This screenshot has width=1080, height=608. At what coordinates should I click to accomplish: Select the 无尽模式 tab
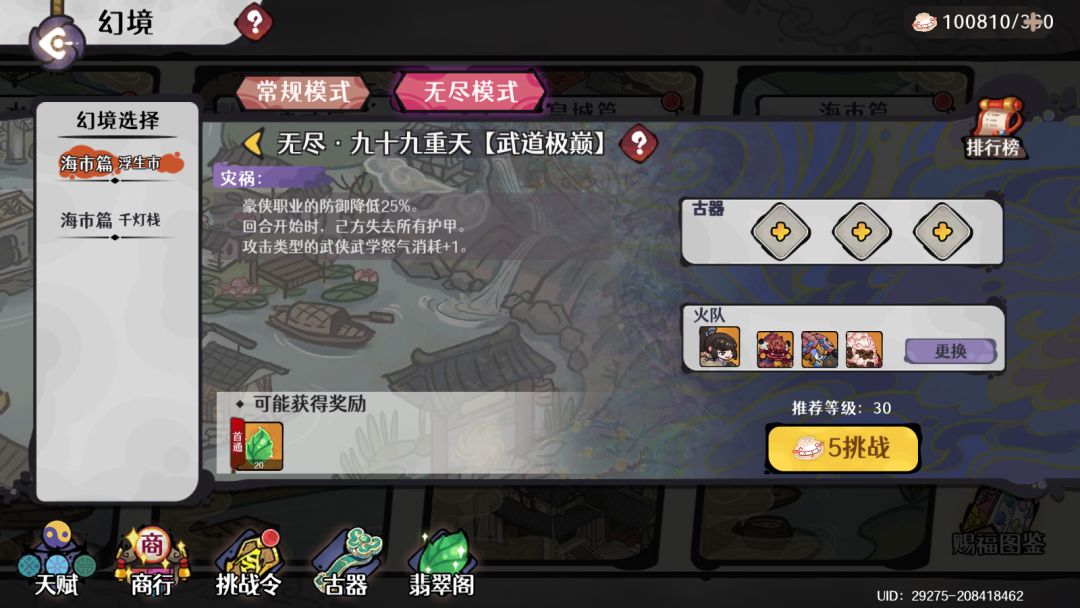(x=470, y=92)
